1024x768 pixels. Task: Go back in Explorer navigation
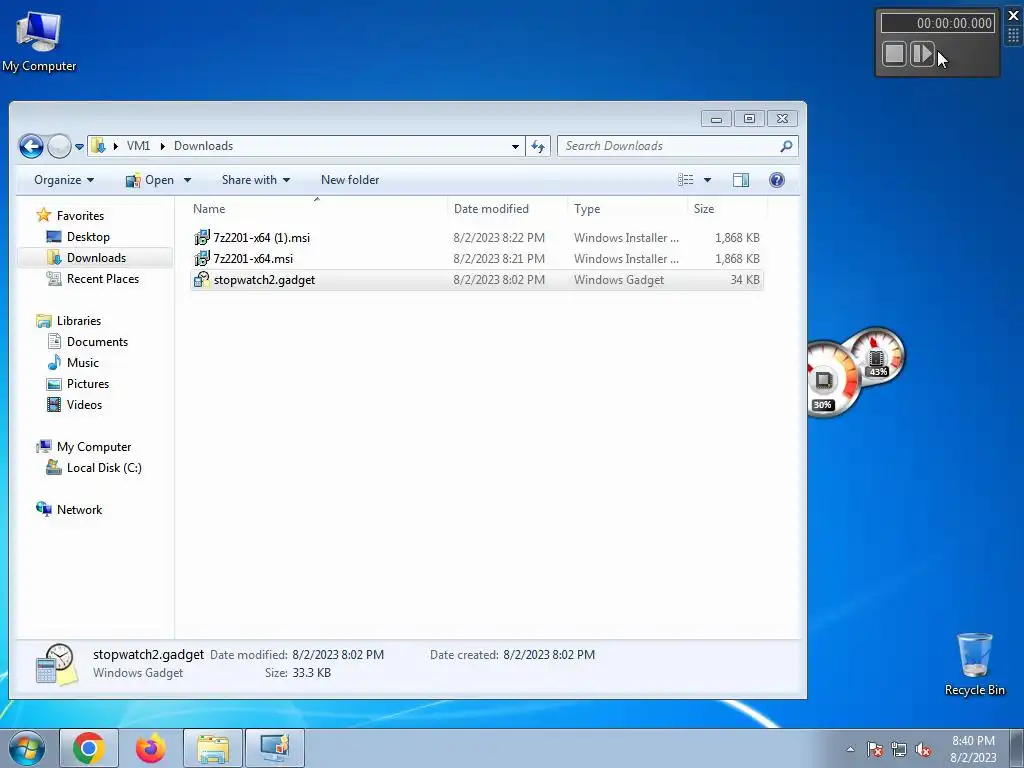[31, 146]
